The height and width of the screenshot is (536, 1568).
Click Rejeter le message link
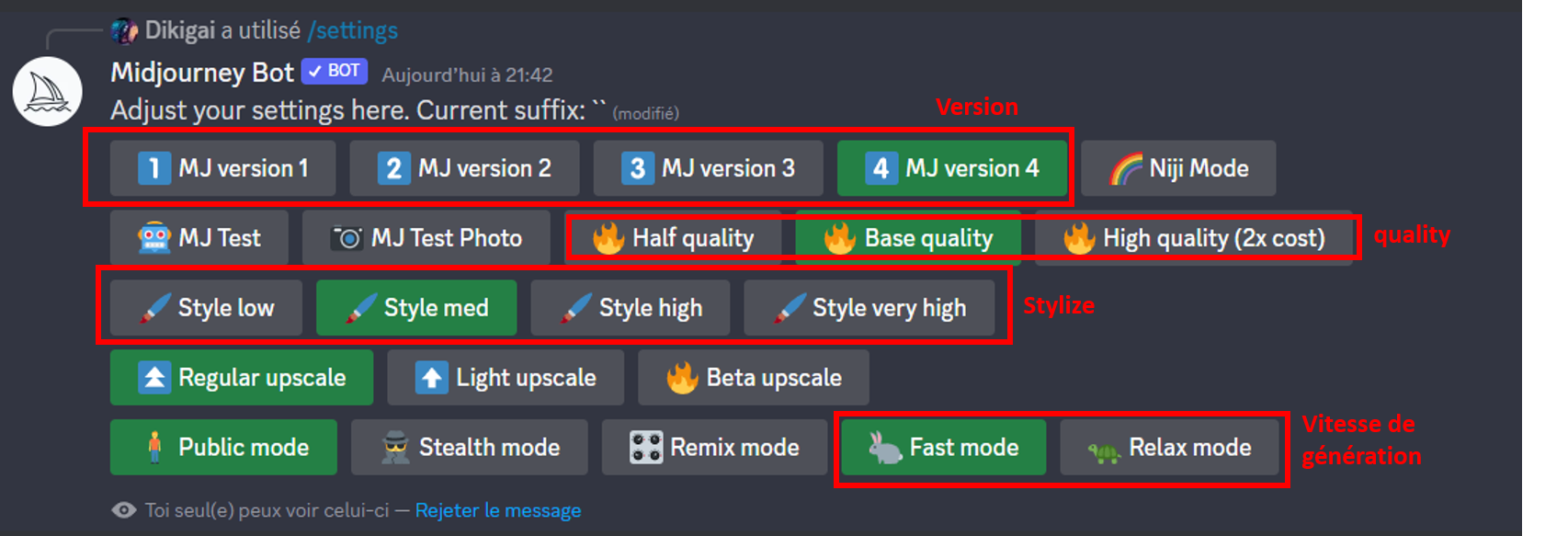(498, 509)
